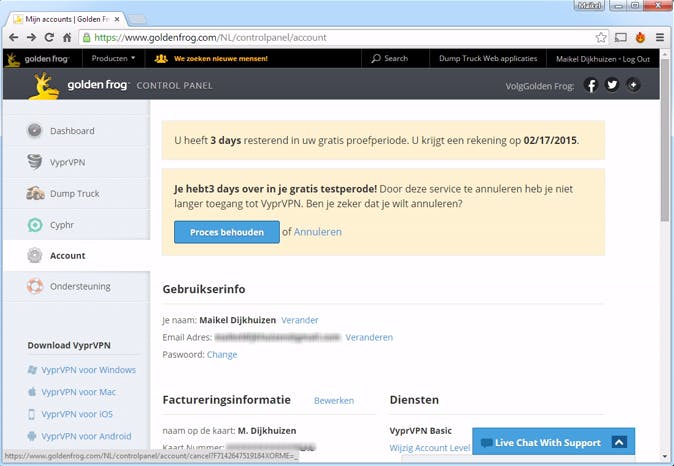Click the phone icon beside VyprVPN voor iOS

click(31, 414)
